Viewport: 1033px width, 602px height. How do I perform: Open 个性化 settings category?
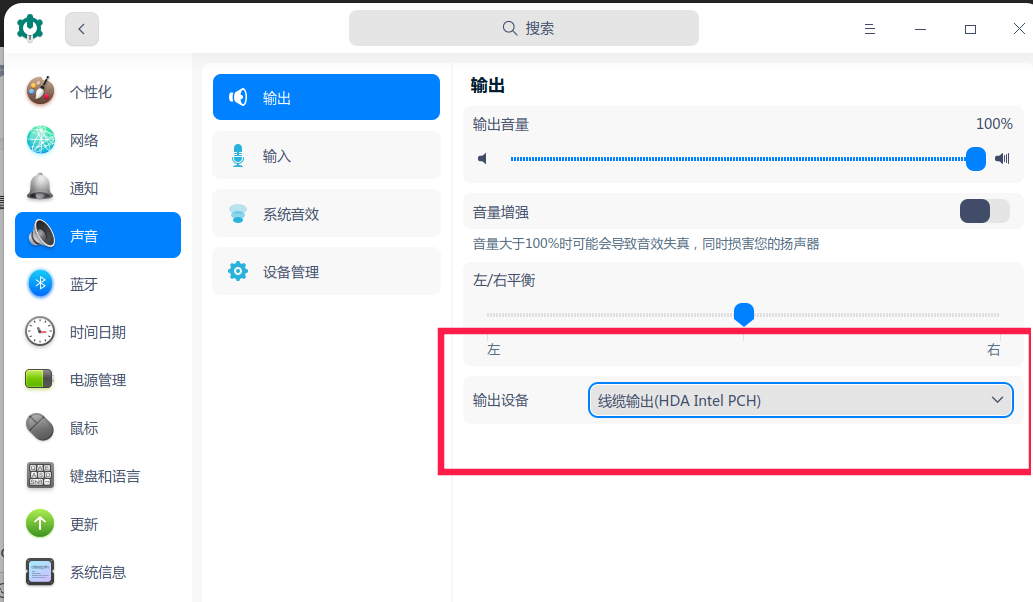tap(98, 92)
